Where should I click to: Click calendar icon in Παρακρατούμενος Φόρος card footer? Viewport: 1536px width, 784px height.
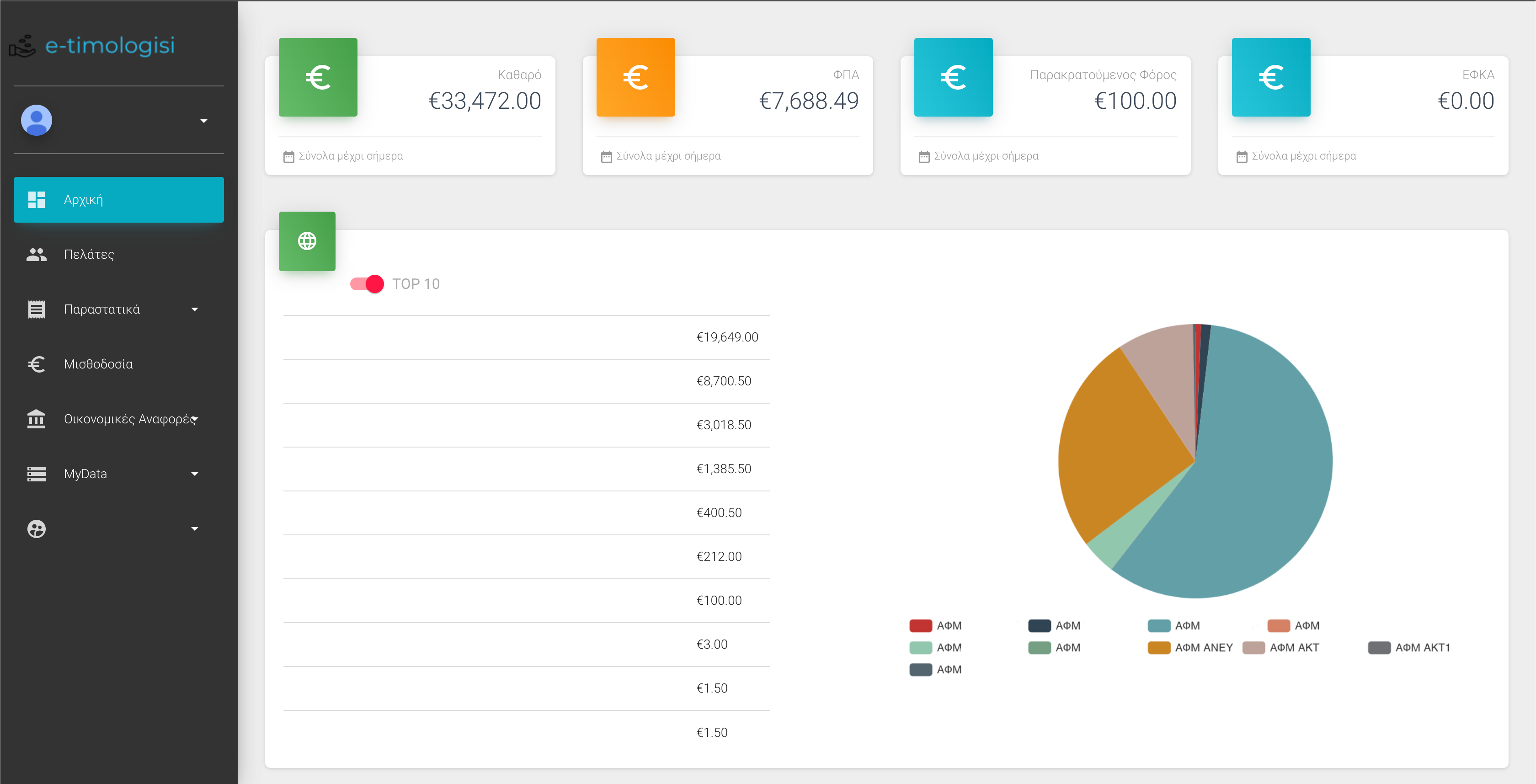click(924, 157)
